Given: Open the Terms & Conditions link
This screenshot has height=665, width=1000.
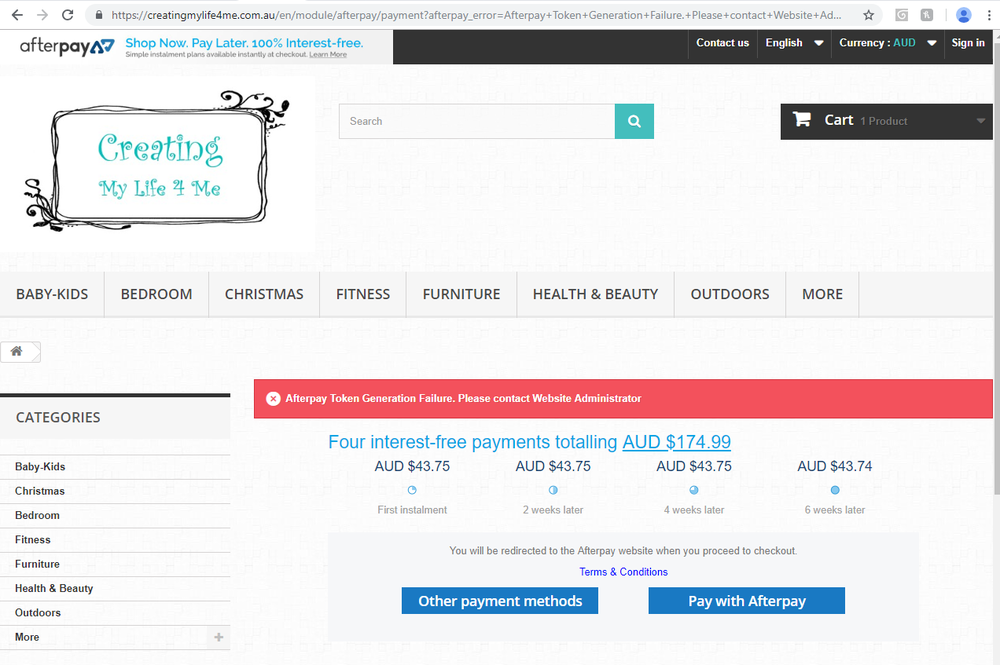Looking at the screenshot, I should click(x=623, y=571).
